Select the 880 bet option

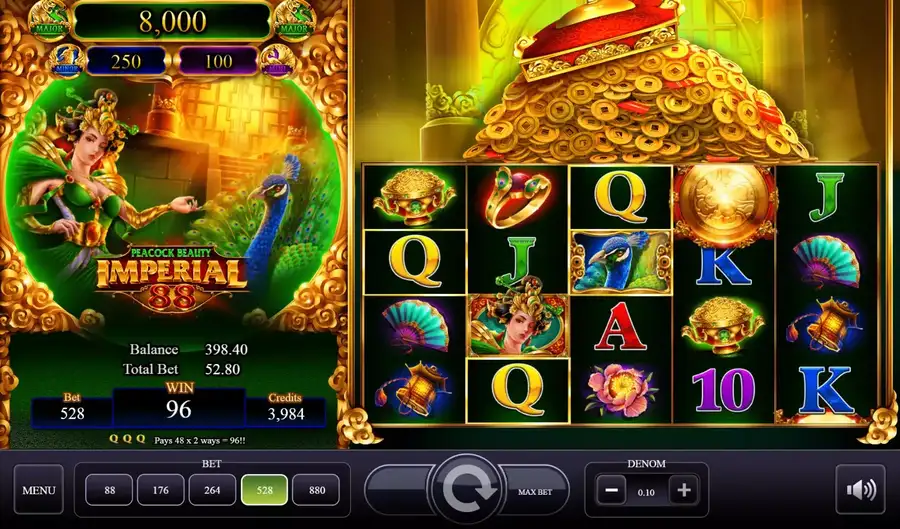316,490
